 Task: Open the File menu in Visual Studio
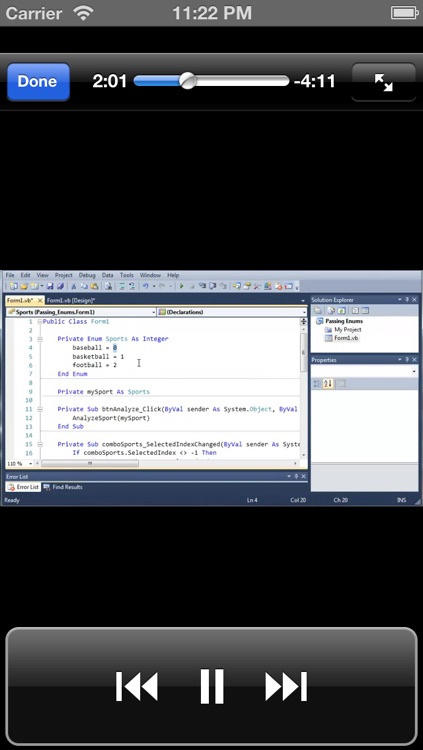10,275
